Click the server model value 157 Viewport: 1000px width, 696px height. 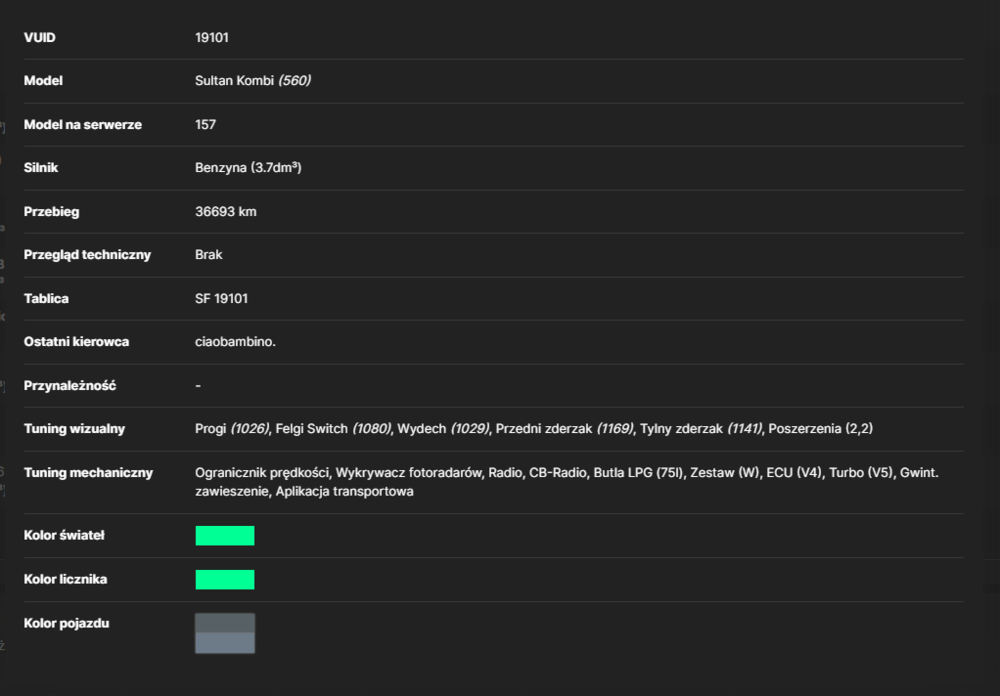point(205,124)
